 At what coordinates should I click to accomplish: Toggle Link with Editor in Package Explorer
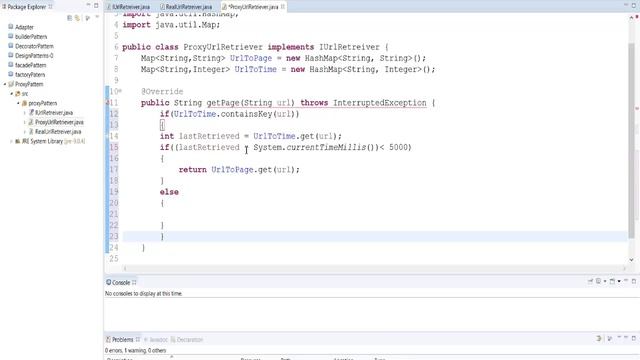pyautogui.click(x=78, y=18)
